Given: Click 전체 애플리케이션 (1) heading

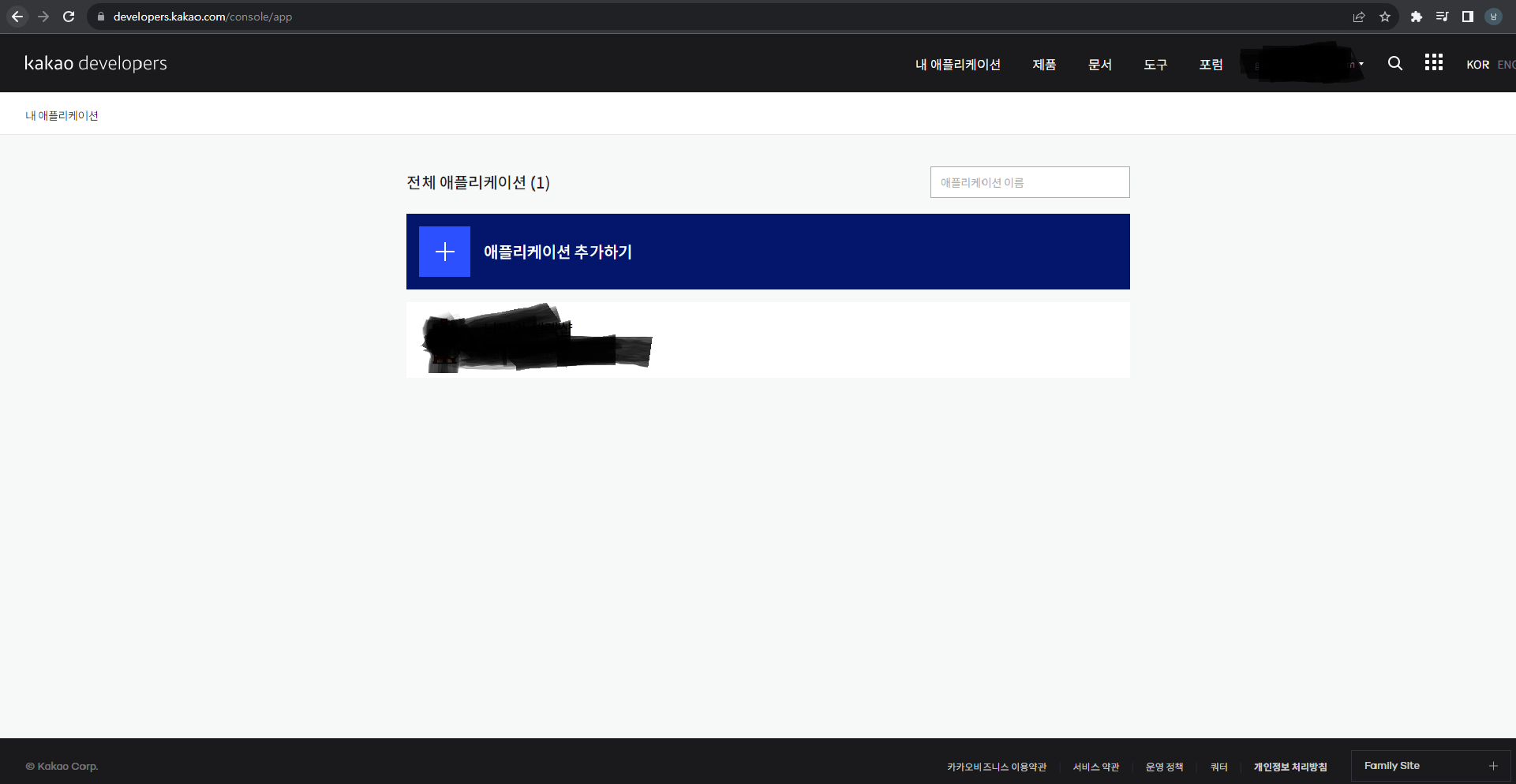Looking at the screenshot, I should point(478,182).
